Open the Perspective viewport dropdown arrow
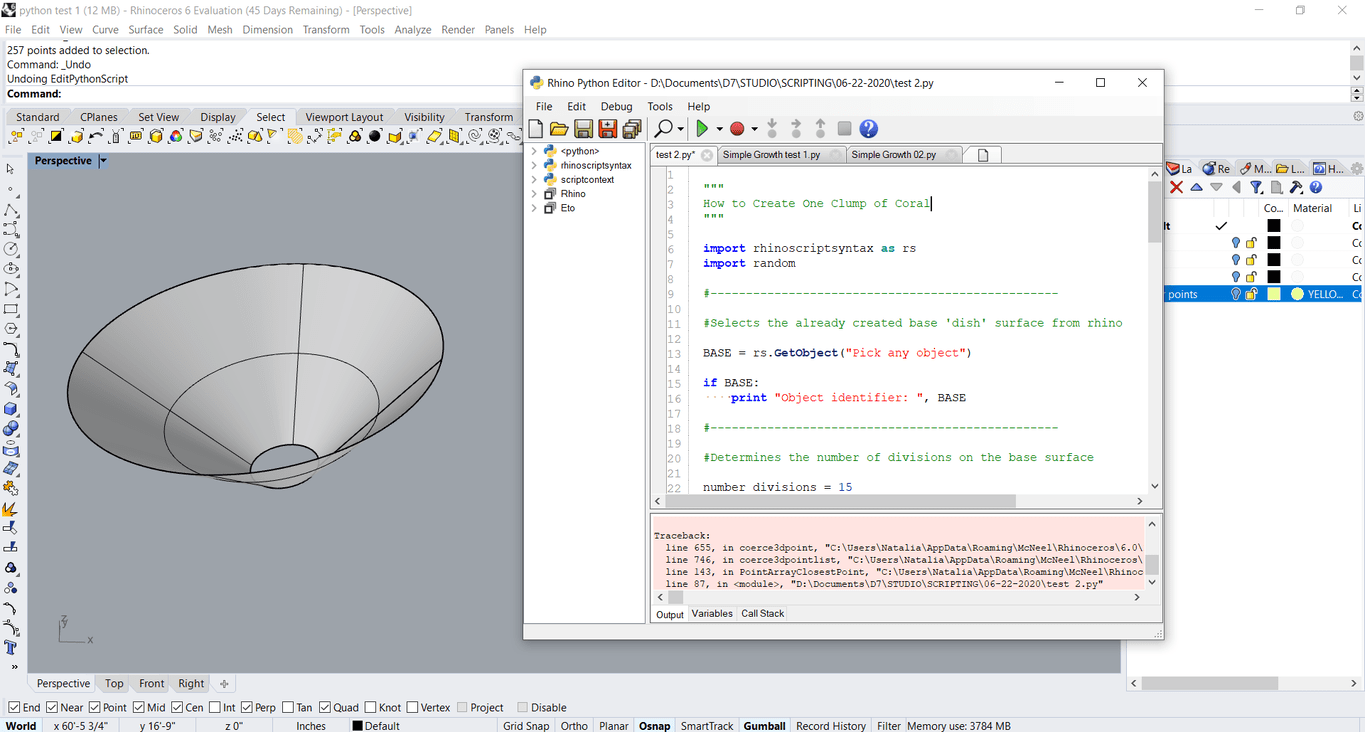 coord(103,161)
